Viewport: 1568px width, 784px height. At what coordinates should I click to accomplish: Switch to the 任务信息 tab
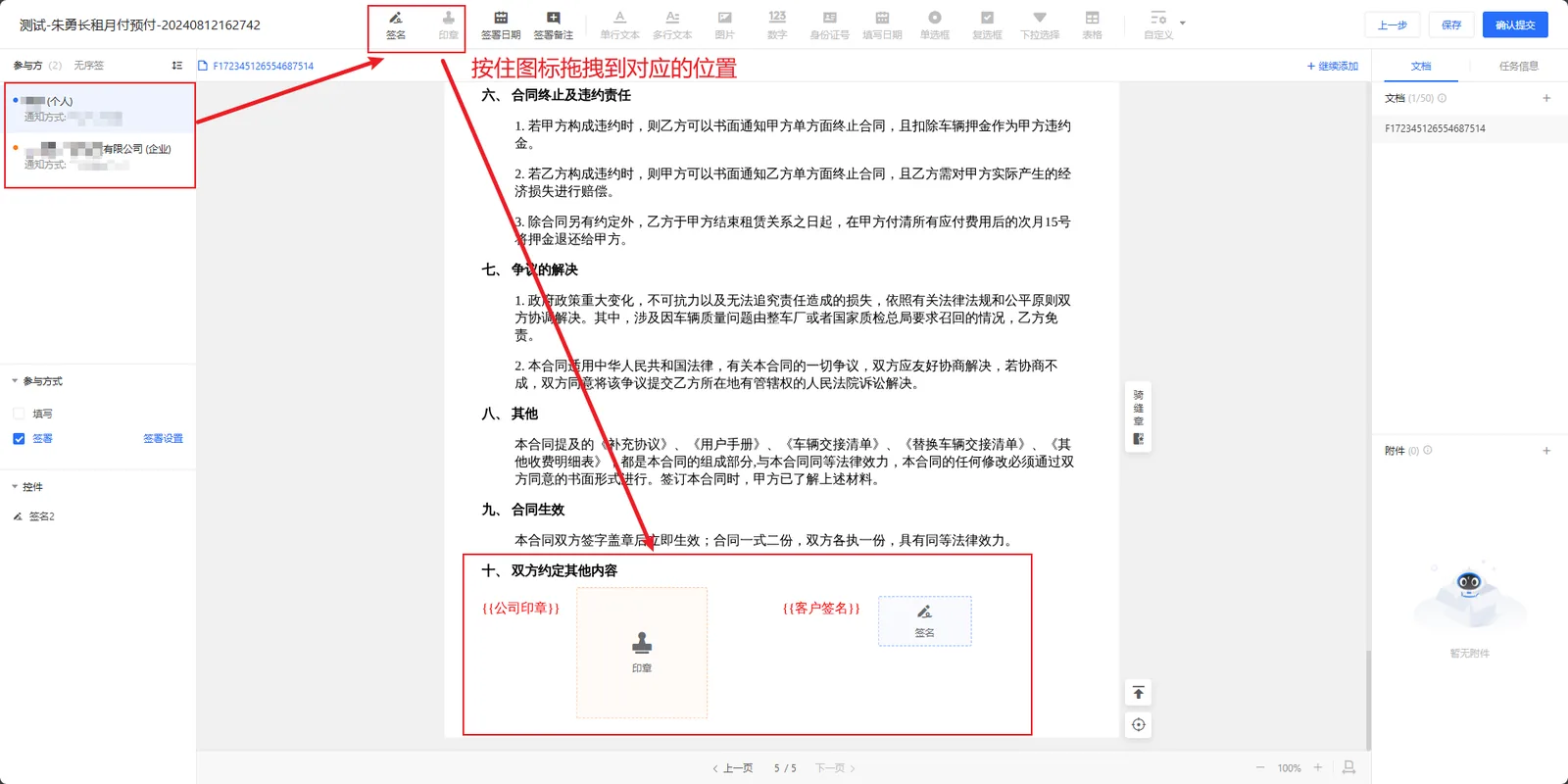[x=1519, y=66]
